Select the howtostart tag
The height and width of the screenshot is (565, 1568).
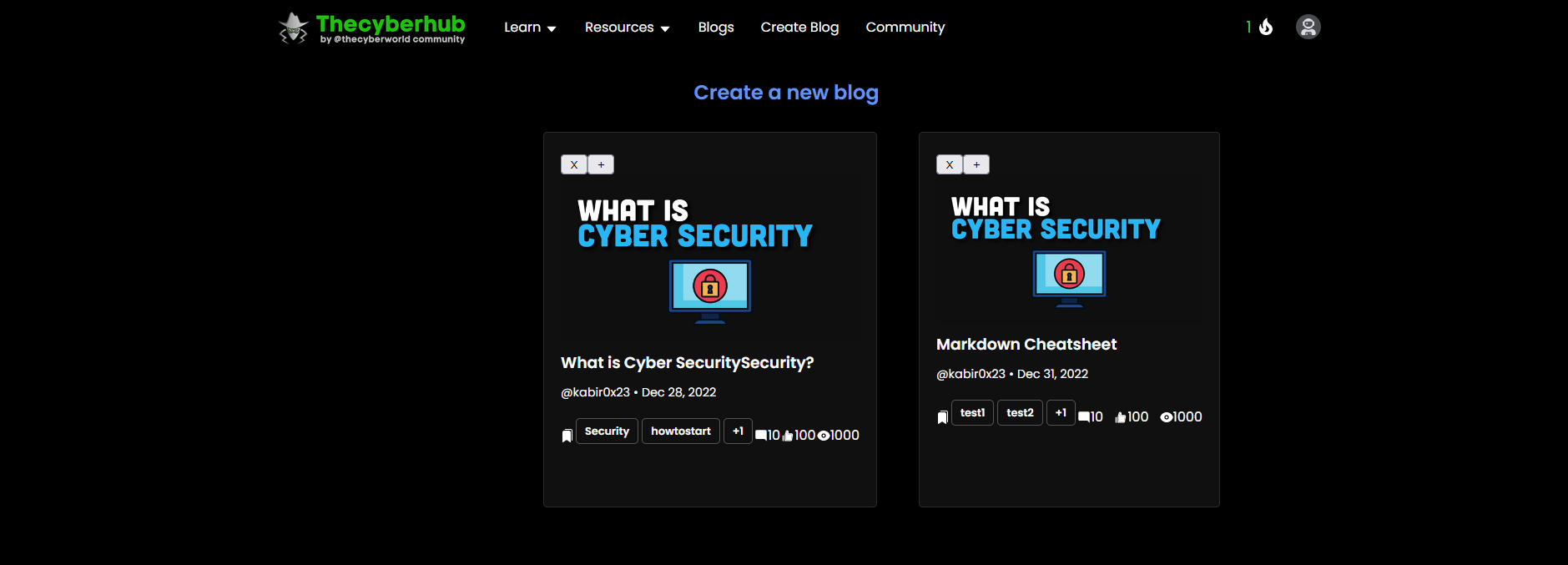click(x=681, y=431)
